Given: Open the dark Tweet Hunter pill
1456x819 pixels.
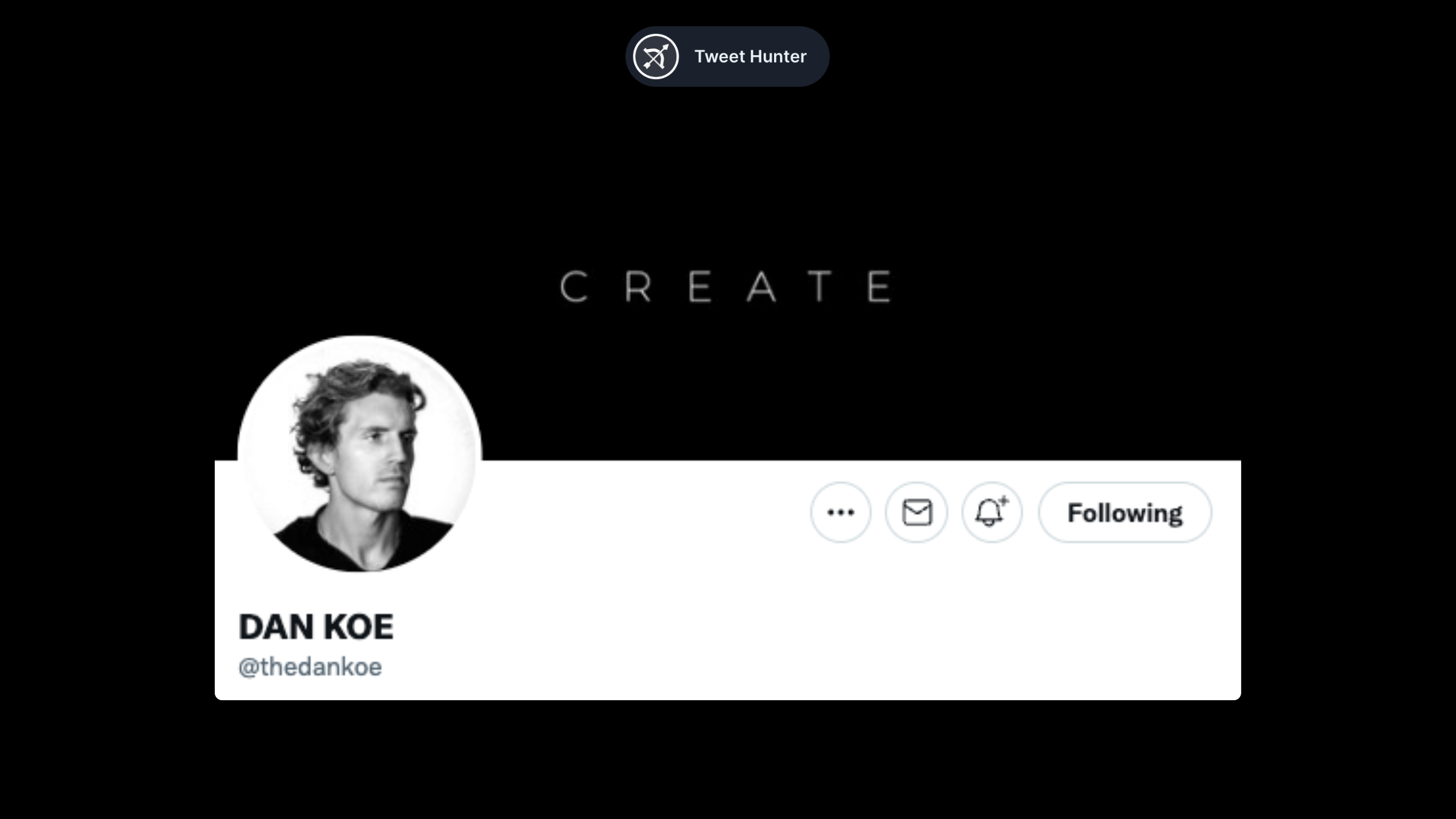Looking at the screenshot, I should 727,56.
